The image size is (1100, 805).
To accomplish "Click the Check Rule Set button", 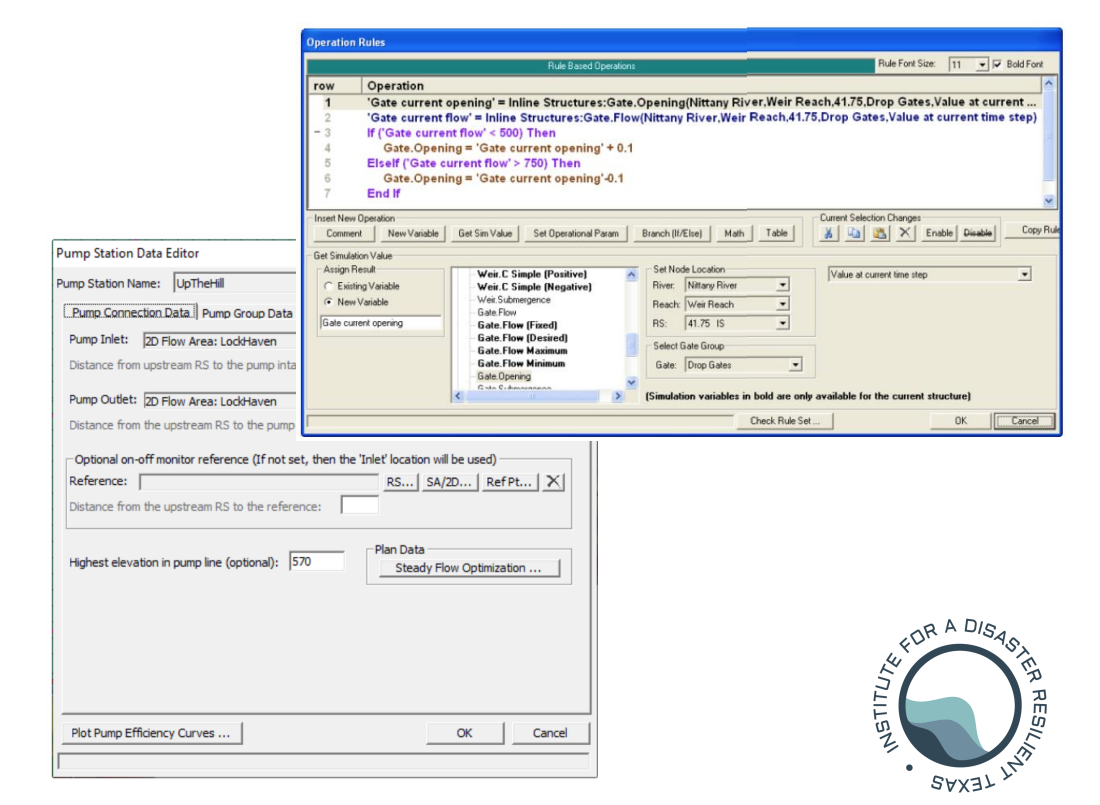I will coord(784,420).
